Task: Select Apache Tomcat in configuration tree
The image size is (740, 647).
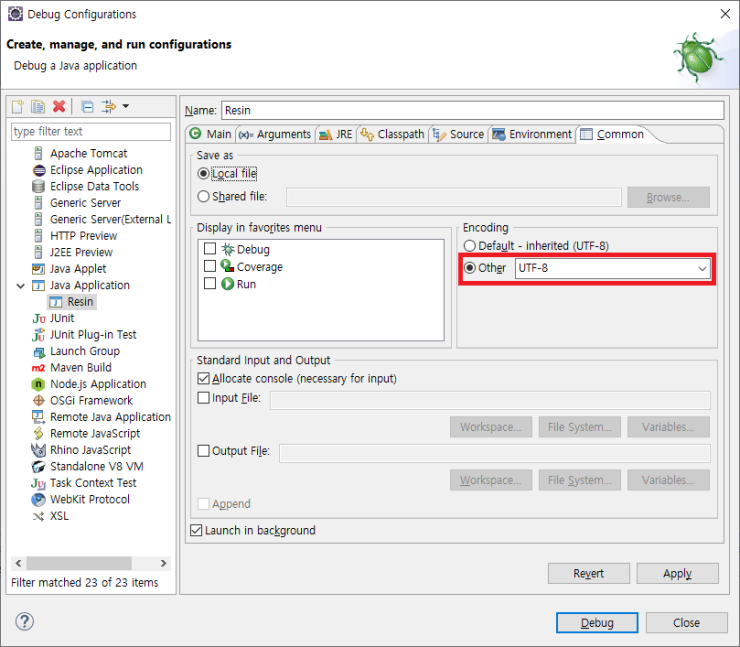Action: tap(88, 153)
